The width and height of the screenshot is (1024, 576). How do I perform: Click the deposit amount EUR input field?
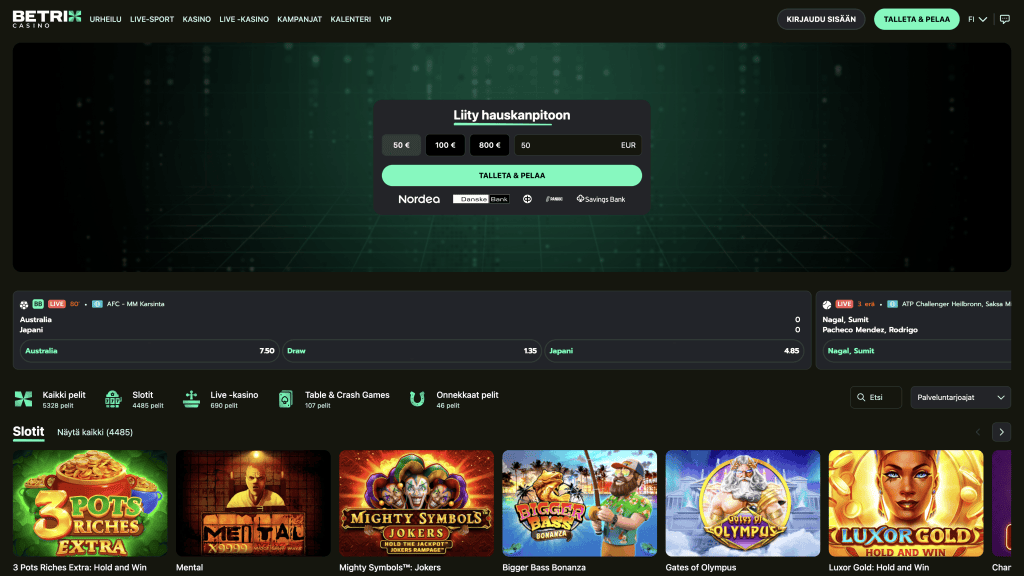(578, 145)
